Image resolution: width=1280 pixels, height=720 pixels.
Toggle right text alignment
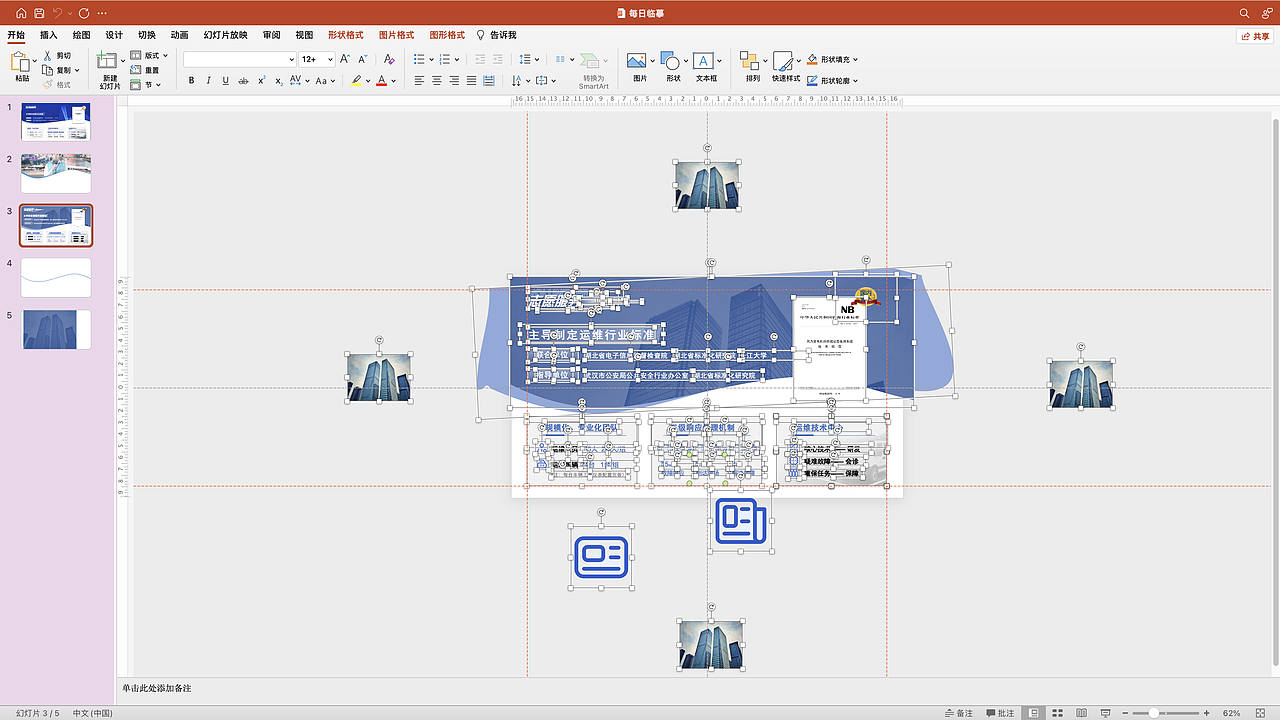[x=454, y=81]
